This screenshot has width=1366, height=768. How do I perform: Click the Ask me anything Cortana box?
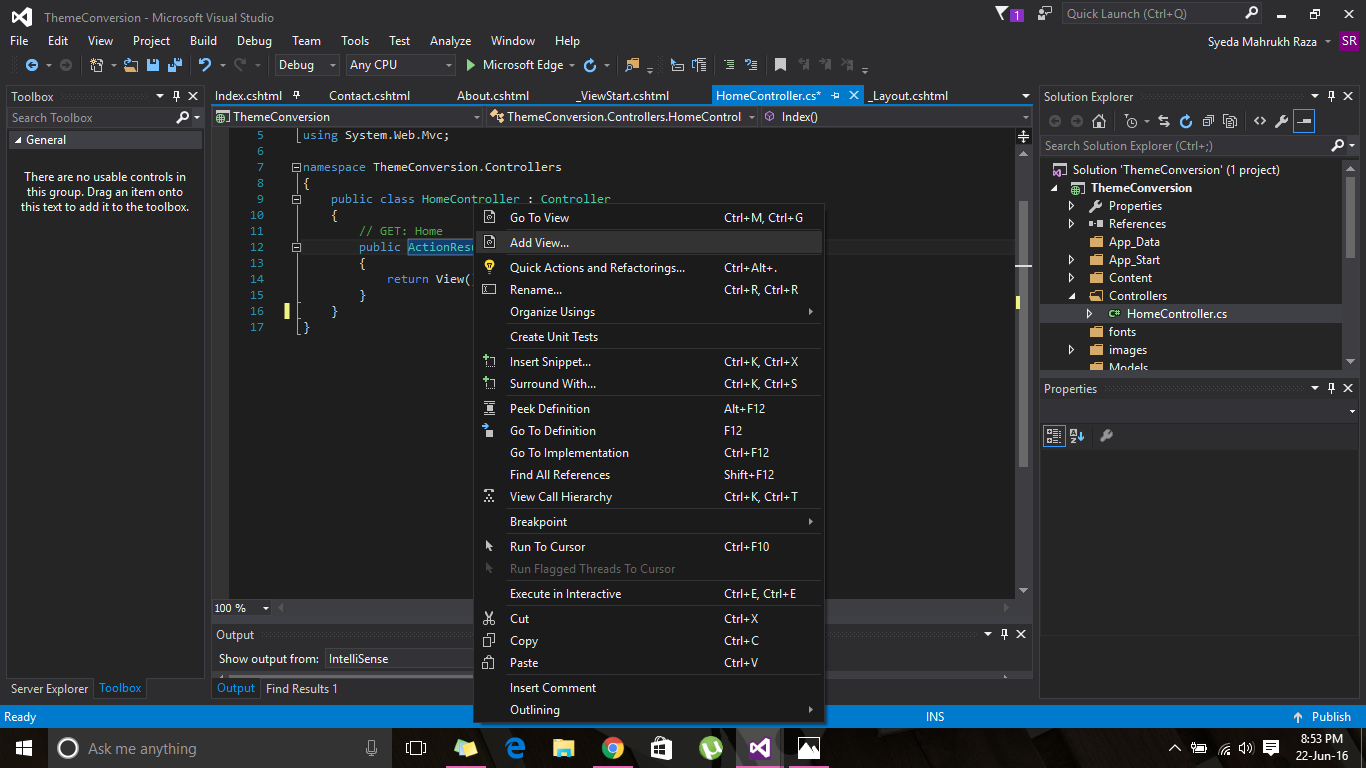click(x=219, y=748)
